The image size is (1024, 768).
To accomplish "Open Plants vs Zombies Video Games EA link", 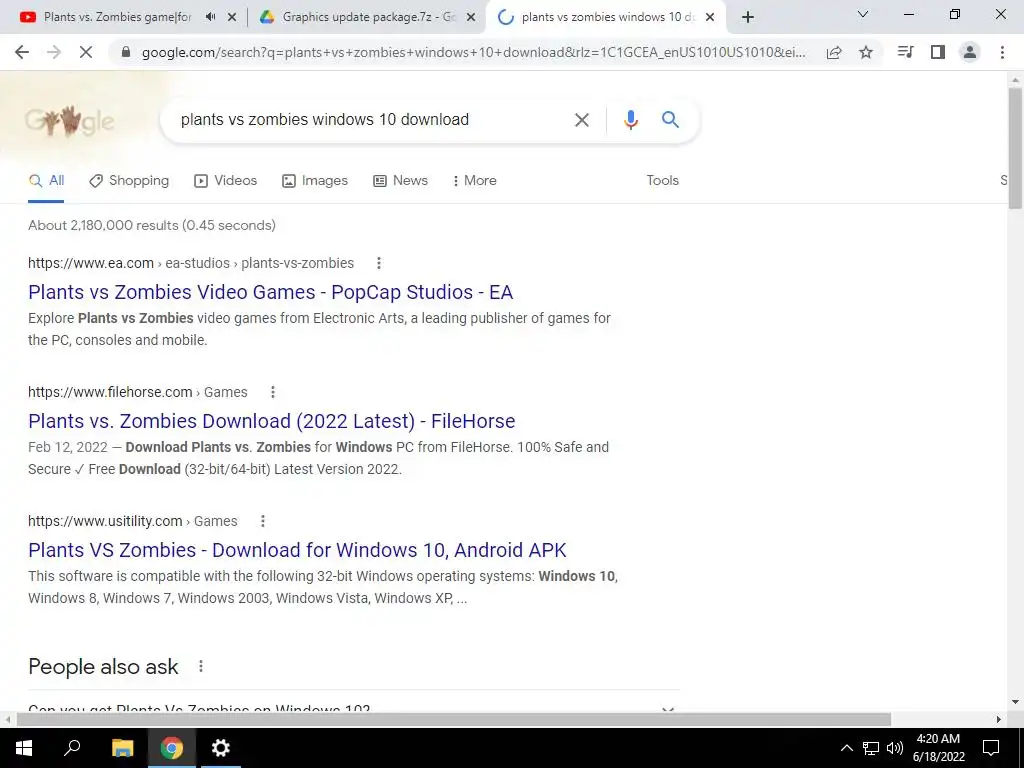I will [270, 292].
